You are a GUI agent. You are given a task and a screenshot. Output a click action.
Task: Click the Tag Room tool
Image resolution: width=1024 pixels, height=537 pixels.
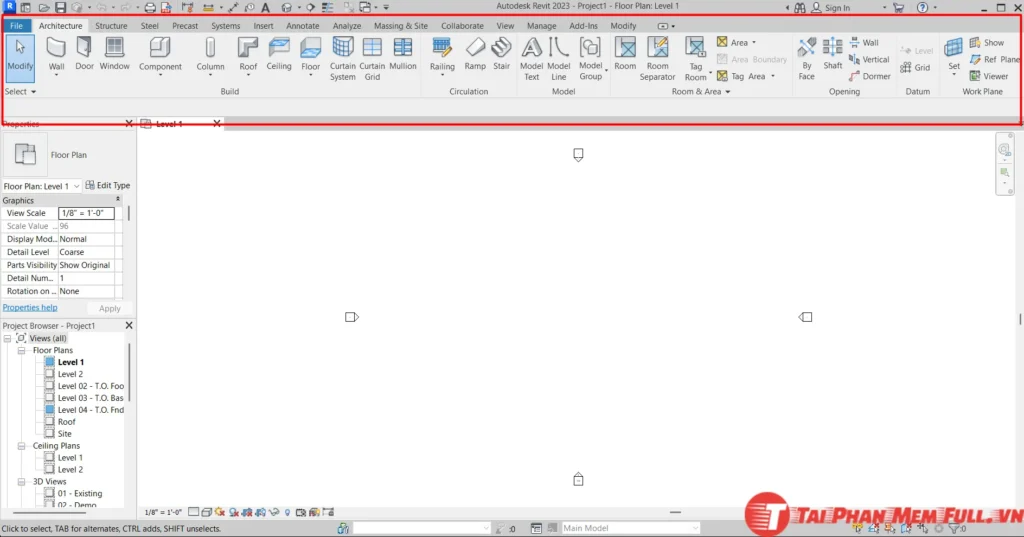[x=696, y=59]
